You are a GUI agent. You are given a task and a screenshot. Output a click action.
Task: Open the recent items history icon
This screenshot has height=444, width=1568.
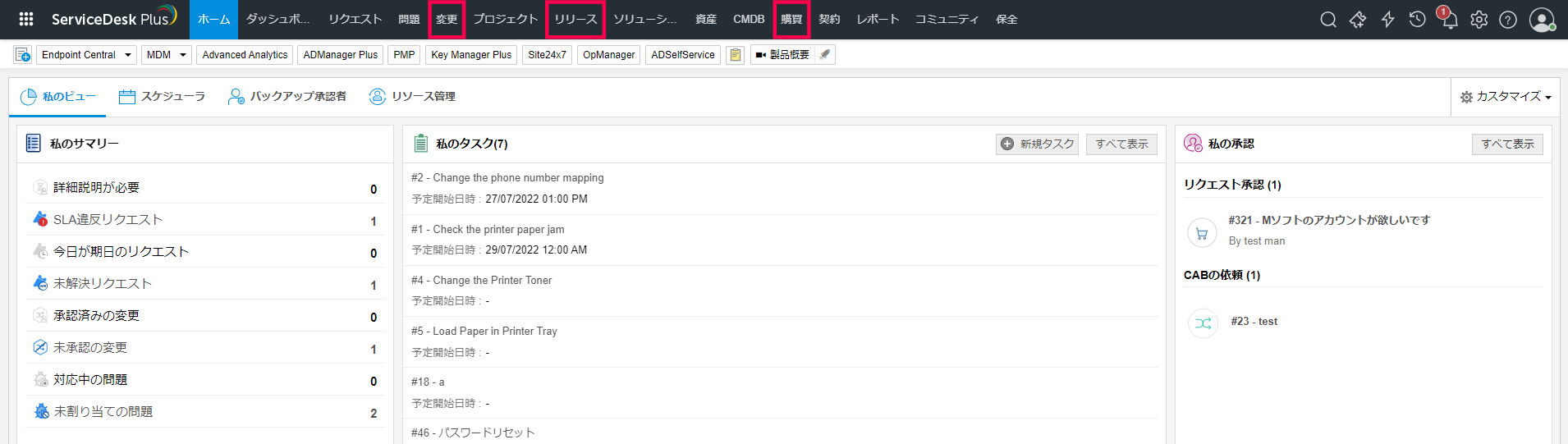pyautogui.click(x=1417, y=20)
